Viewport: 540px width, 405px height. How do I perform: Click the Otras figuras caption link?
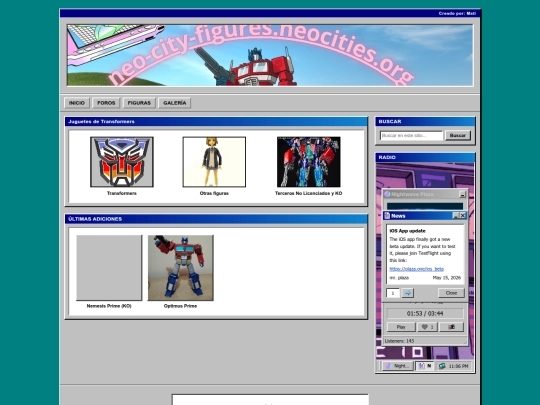pyautogui.click(x=214, y=193)
